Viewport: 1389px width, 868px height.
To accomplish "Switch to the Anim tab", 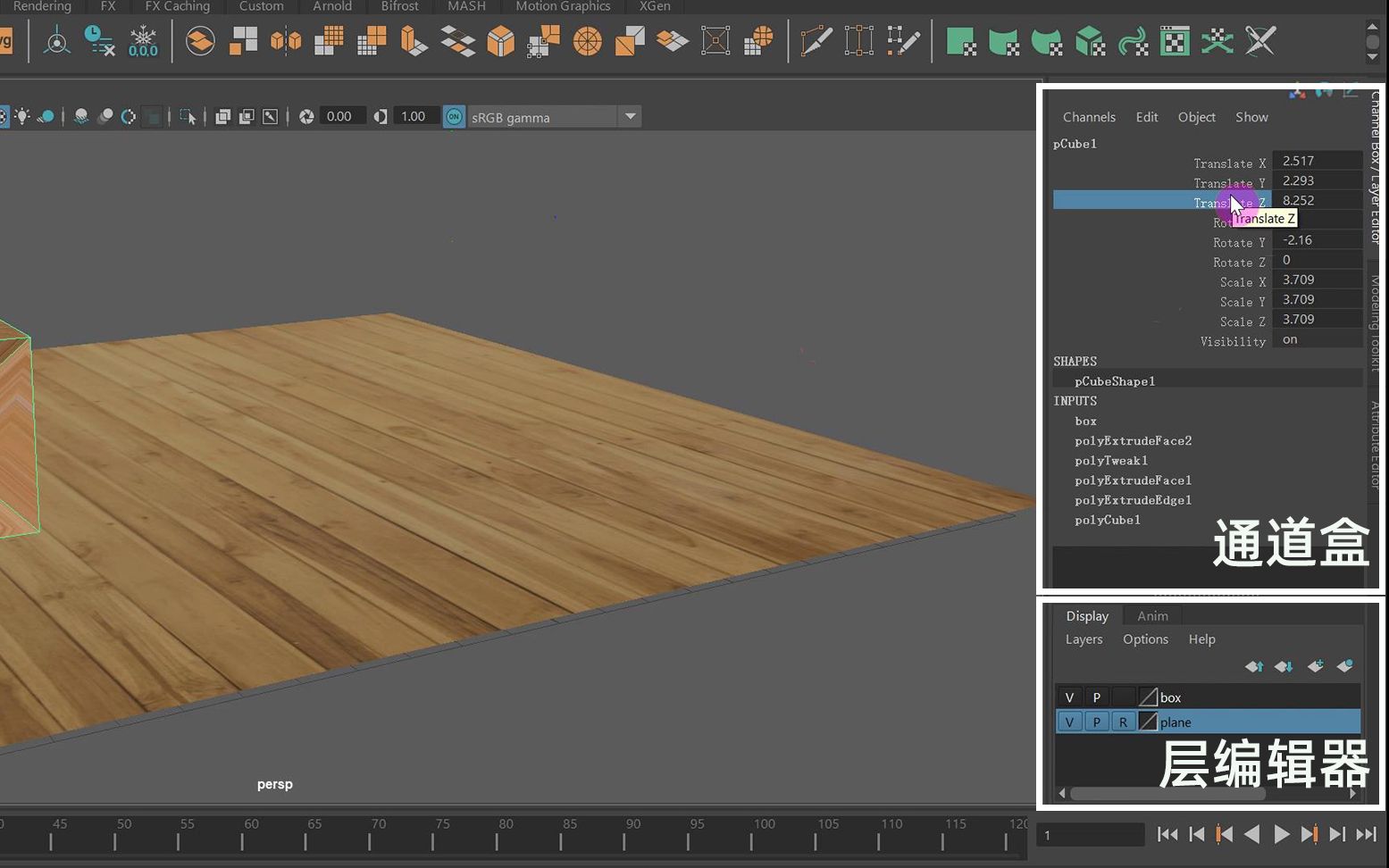I will (1152, 616).
